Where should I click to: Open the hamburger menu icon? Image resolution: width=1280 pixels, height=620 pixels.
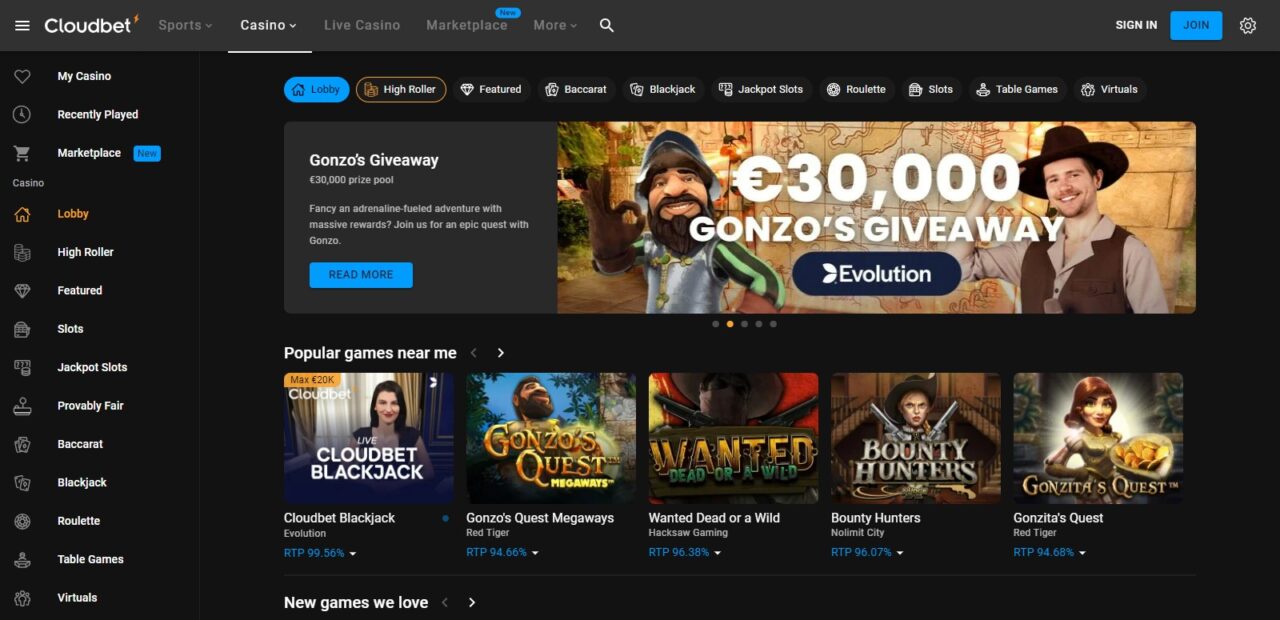point(22,25)
